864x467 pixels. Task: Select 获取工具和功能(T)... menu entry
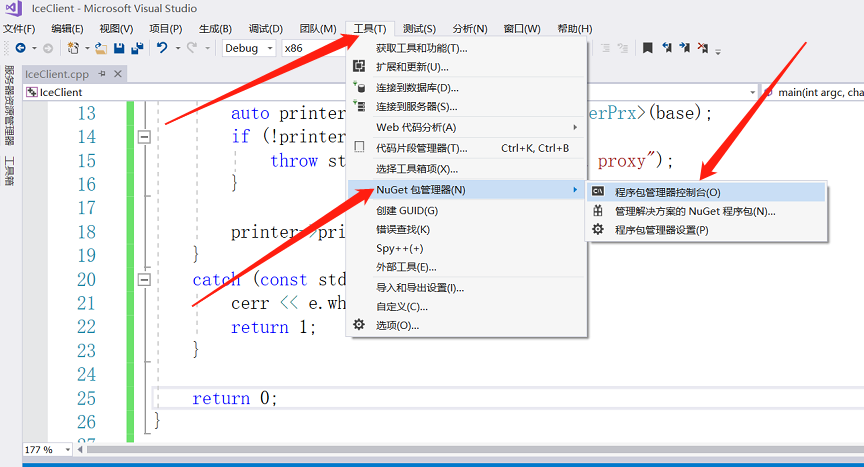pyautogui.click(x=466, y=48)
